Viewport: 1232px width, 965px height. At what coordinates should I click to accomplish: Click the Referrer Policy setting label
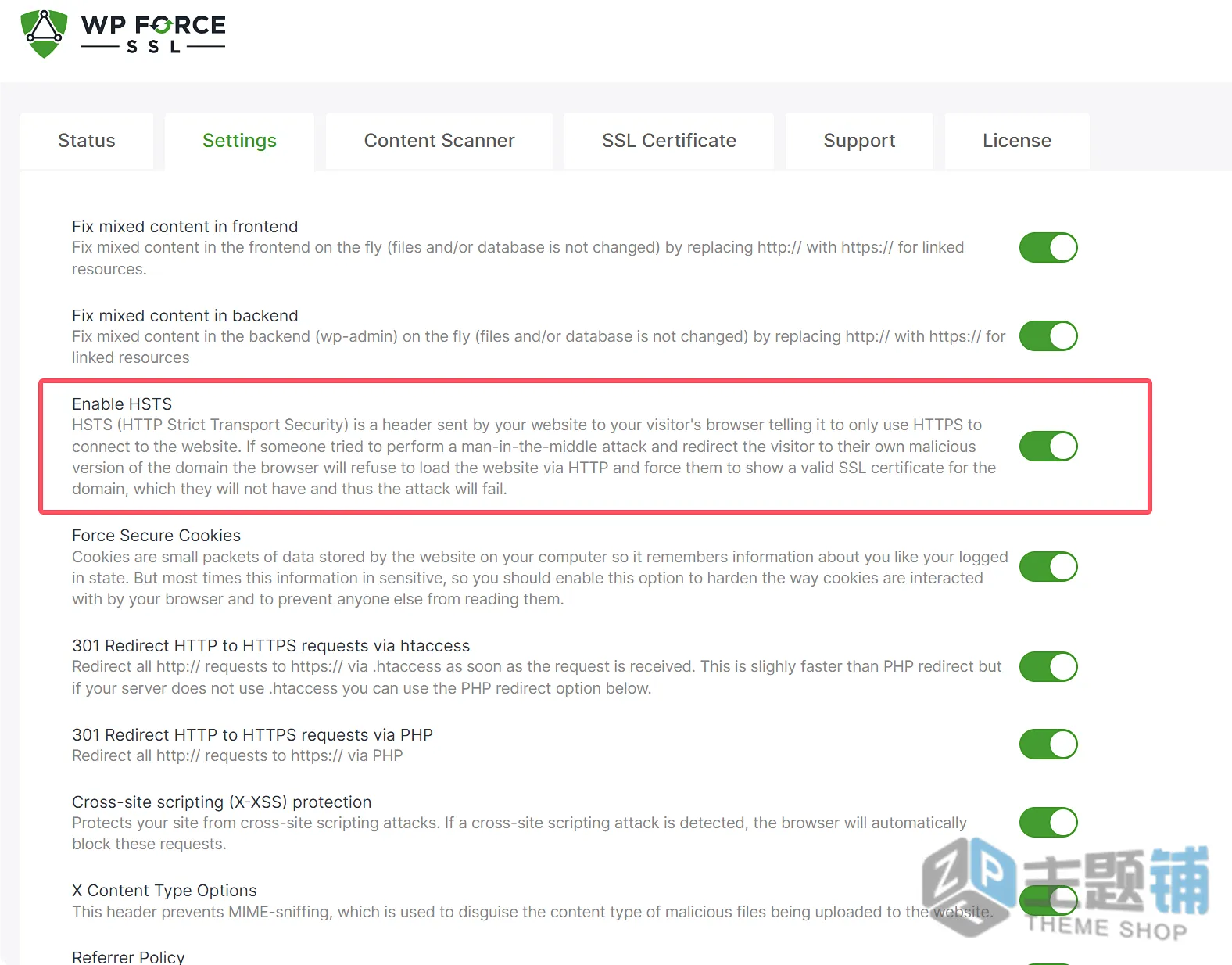(x=128, y=956)
